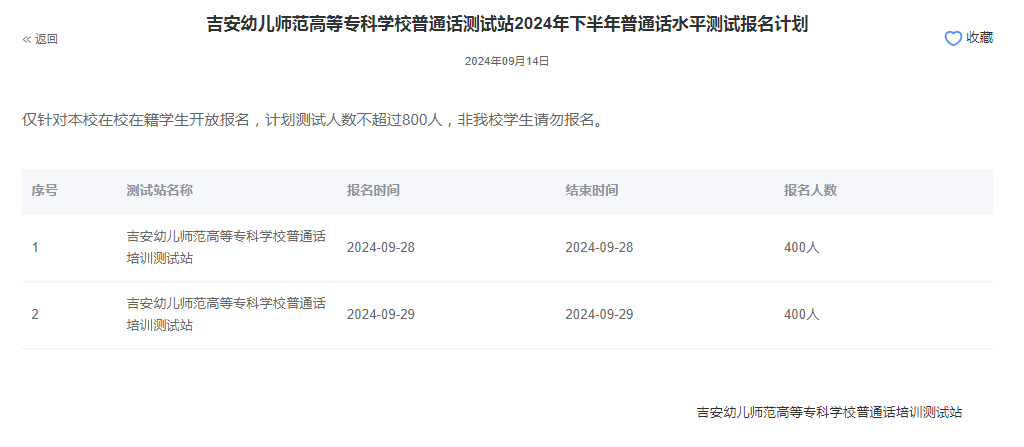Click start date 2024-09-29 in row two
The height and width of the screenshot is (447, 1024).
pyautogui.click(x=380, y=314)
